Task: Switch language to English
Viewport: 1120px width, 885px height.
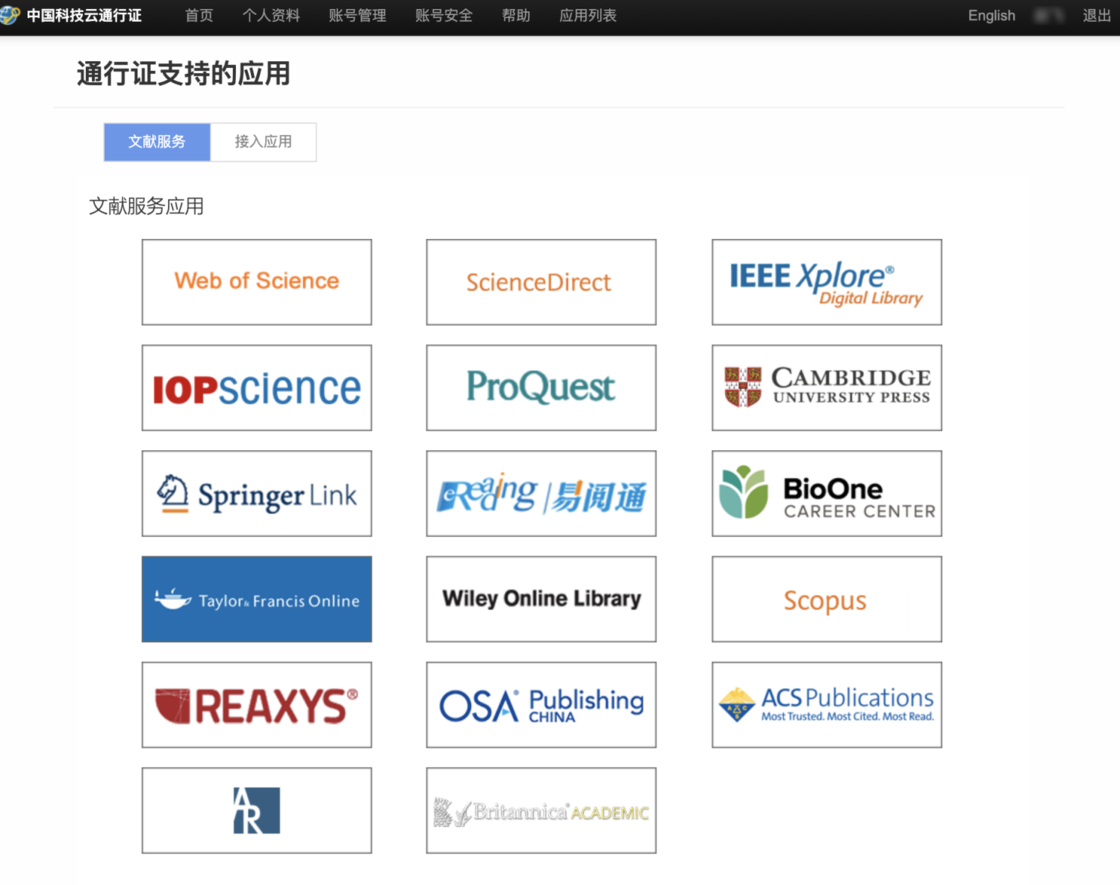Action: tap(991, 16)
